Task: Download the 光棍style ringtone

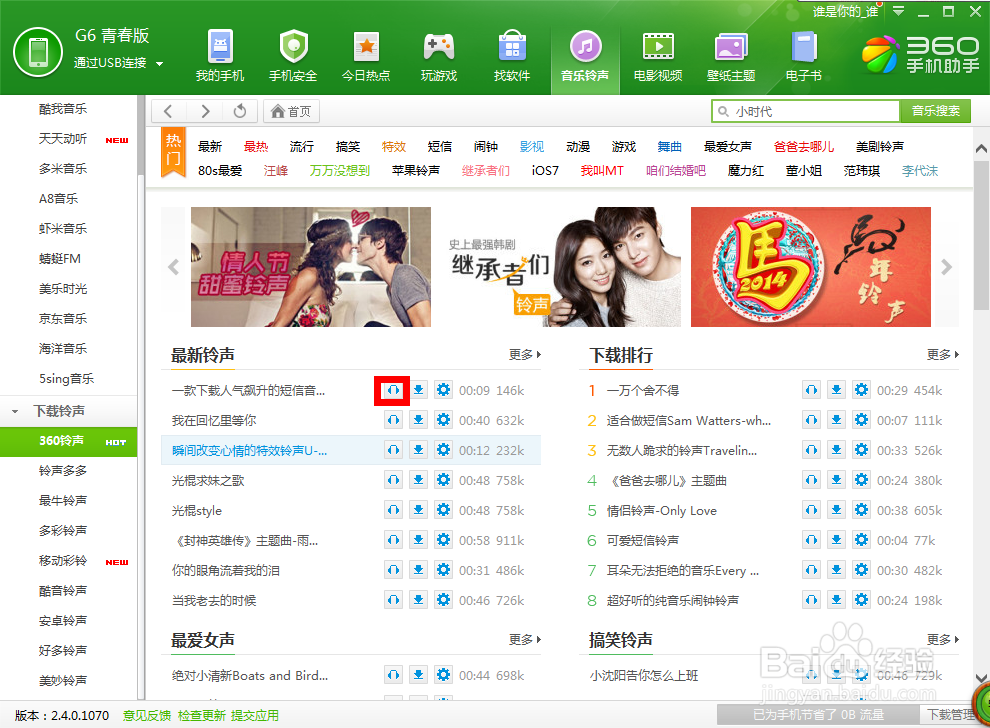Action: tap(418, 510)
